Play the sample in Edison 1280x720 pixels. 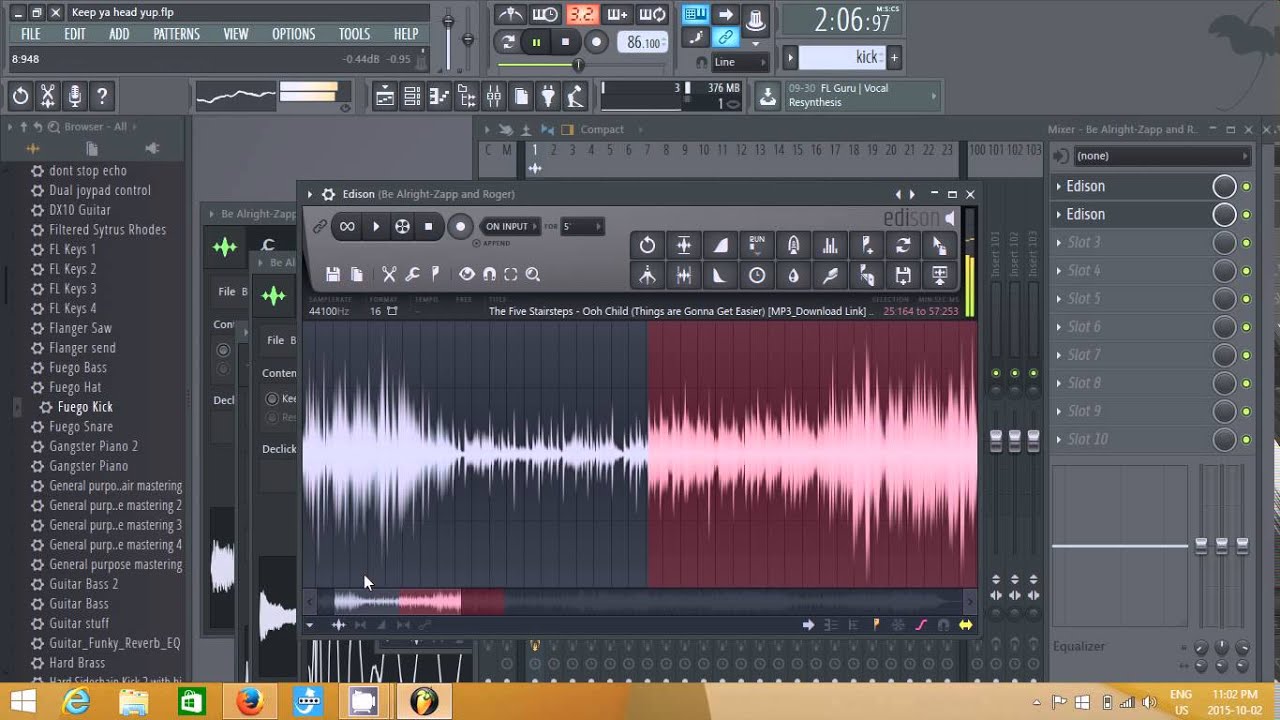376,227
